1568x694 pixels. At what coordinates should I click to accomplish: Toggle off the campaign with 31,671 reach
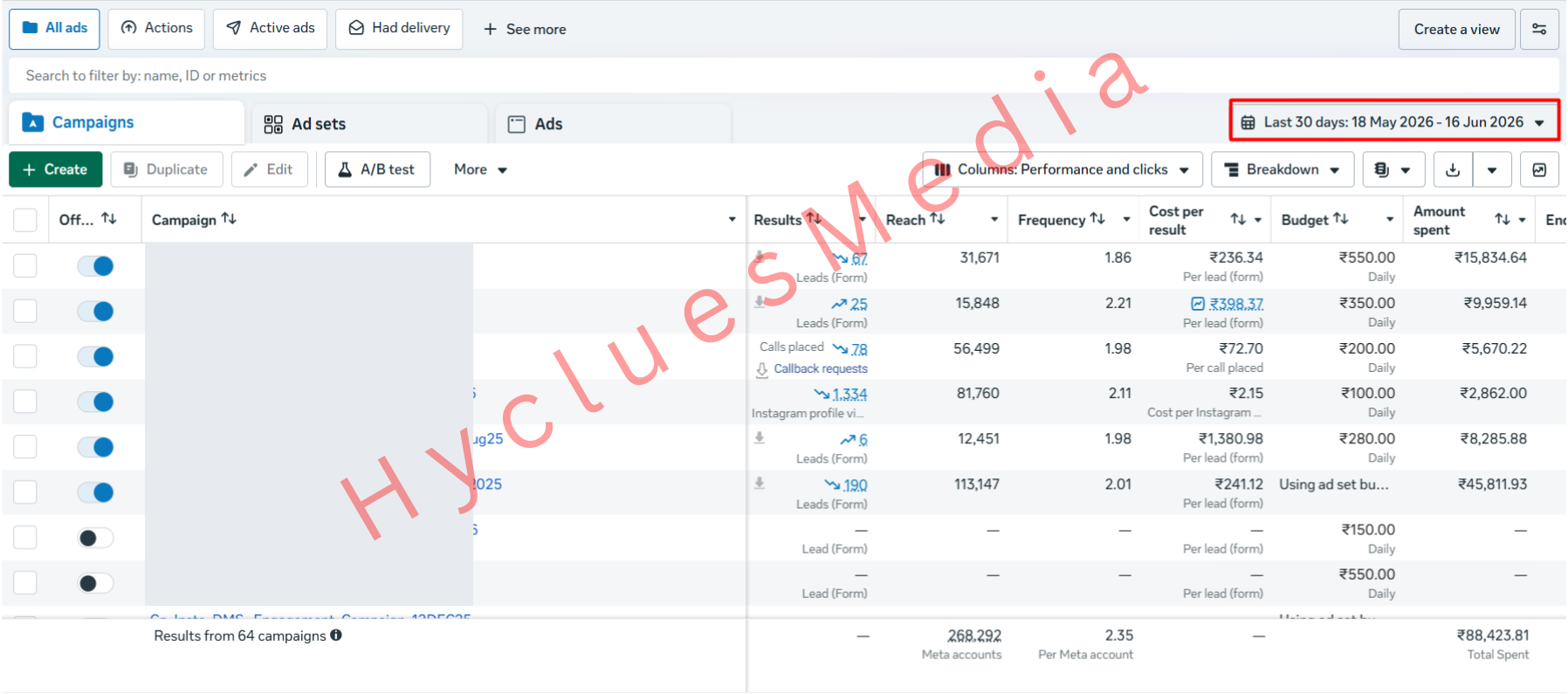point(95,266)
